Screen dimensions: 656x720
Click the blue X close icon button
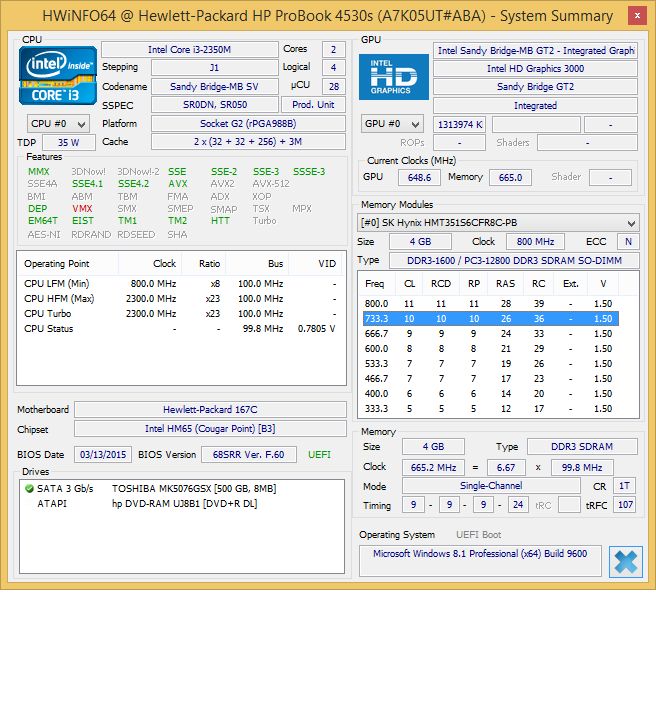coord(626,562)
